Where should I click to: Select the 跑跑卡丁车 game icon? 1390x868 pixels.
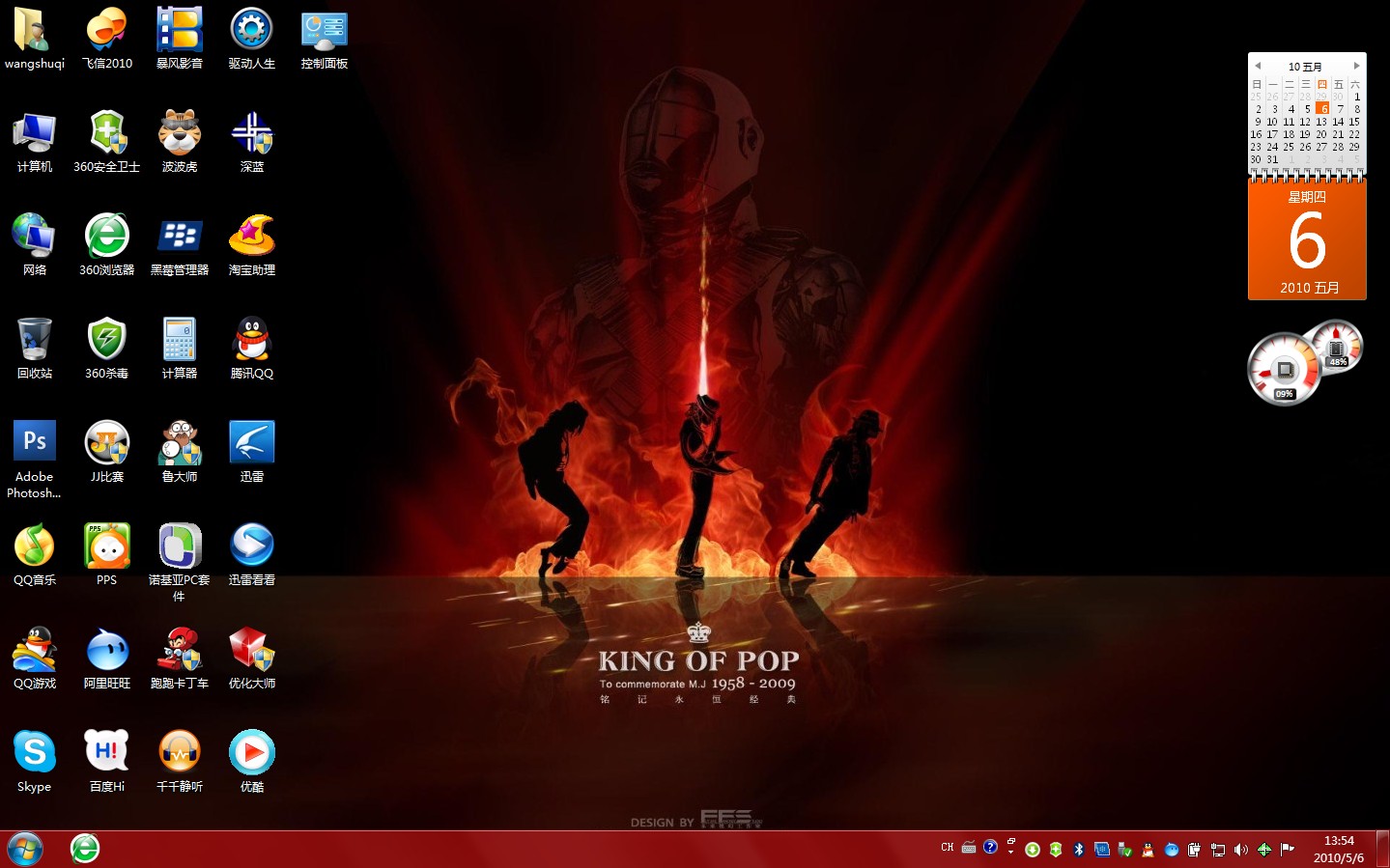pos(180,658)
